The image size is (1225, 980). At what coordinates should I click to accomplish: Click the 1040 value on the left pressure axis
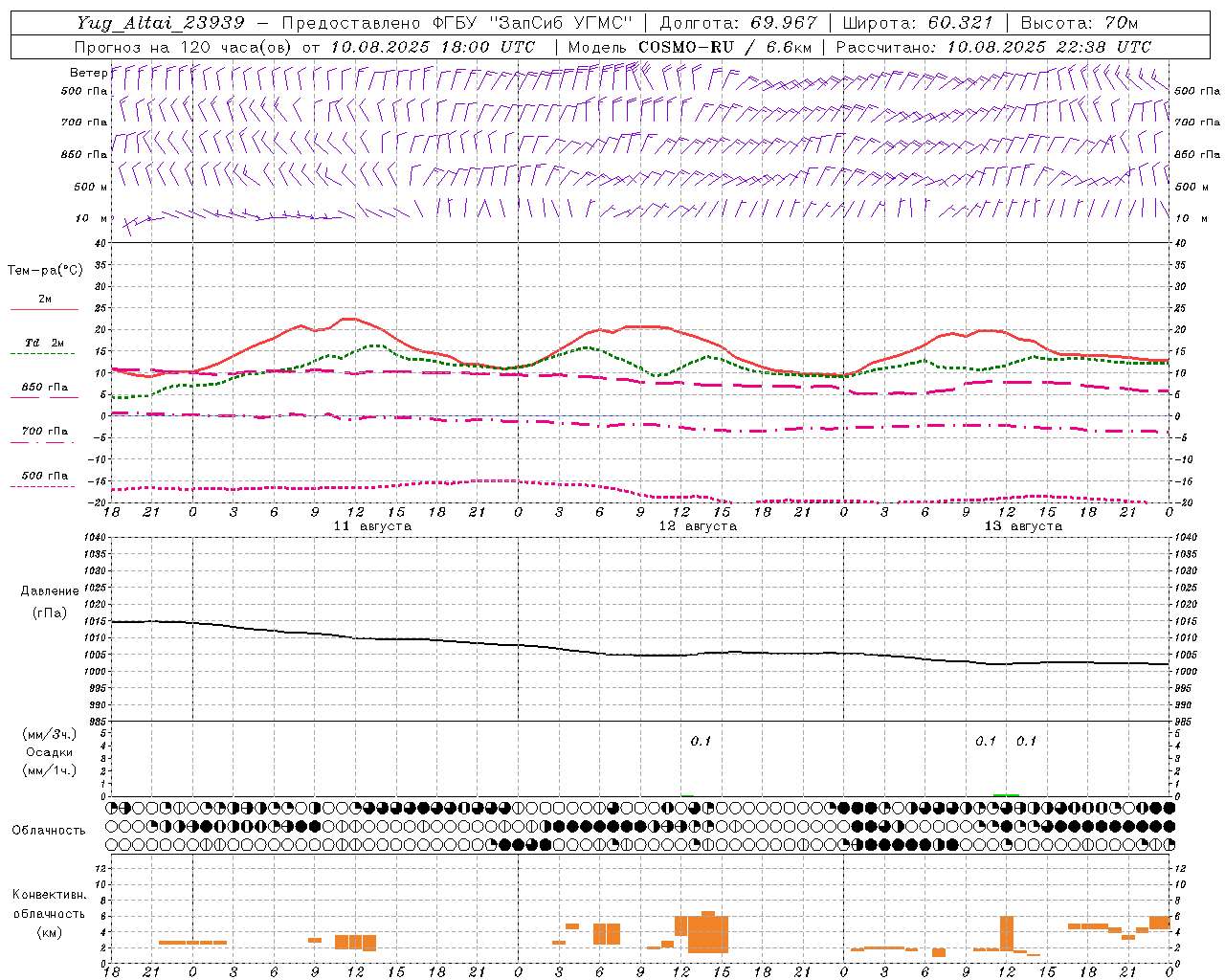click(x=94, y=538)
